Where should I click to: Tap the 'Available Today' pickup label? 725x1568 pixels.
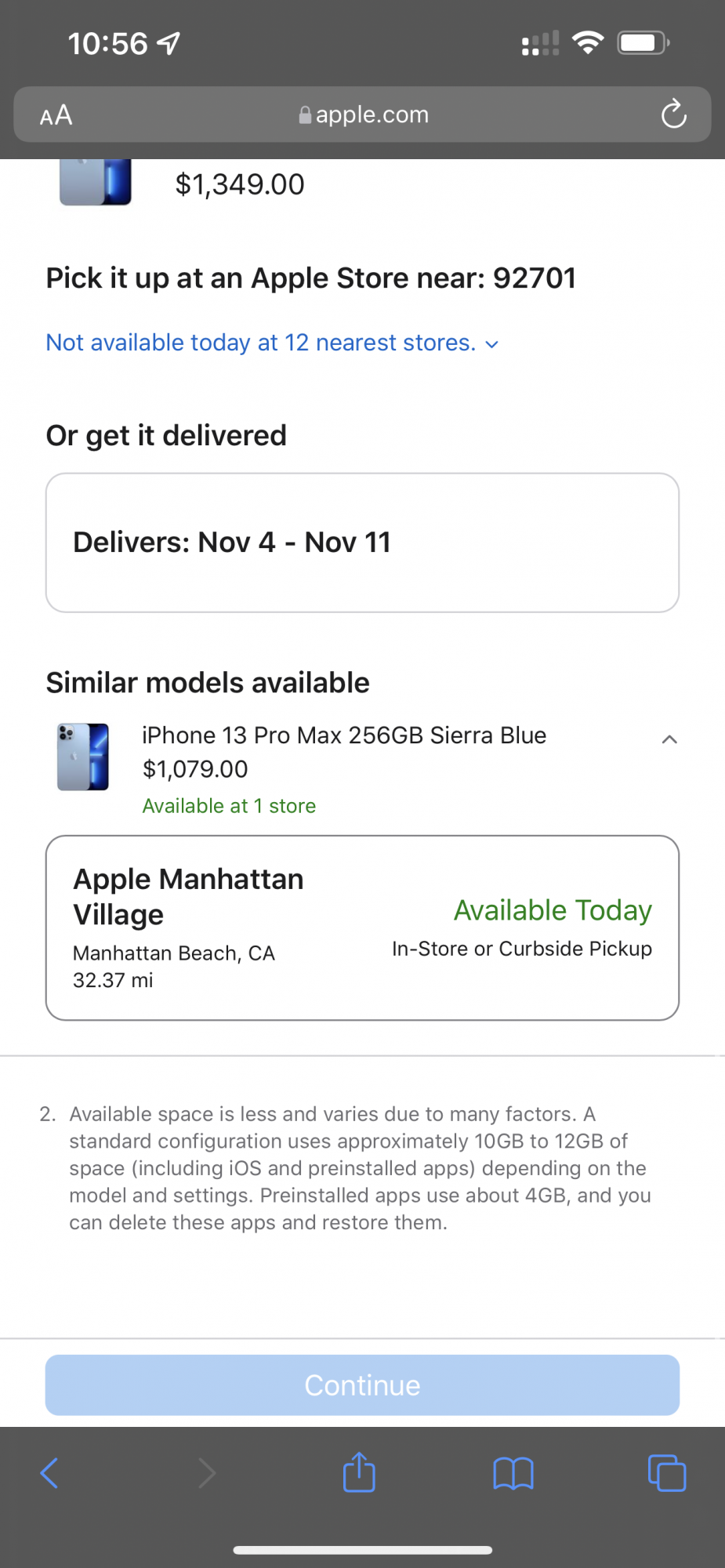coord(553,910)
